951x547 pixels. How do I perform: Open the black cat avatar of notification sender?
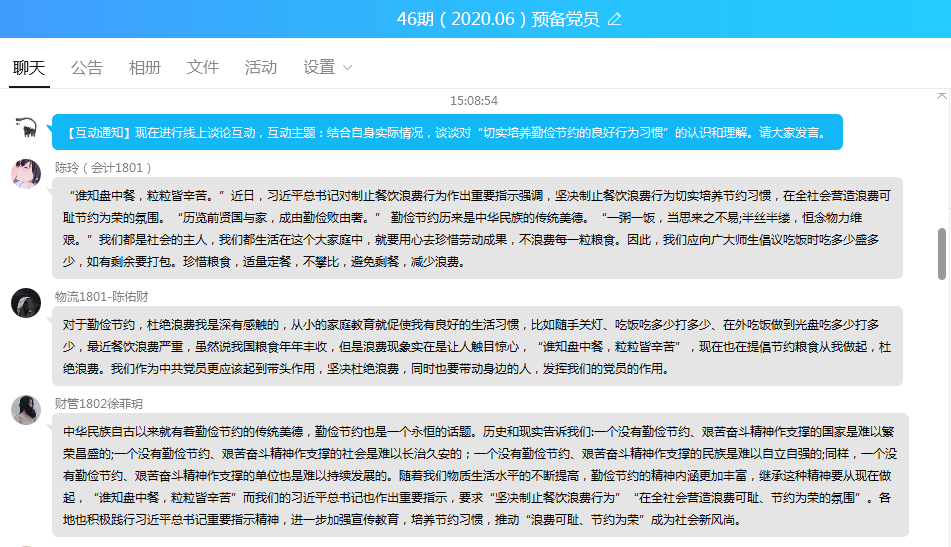click(x=26, y=127)
